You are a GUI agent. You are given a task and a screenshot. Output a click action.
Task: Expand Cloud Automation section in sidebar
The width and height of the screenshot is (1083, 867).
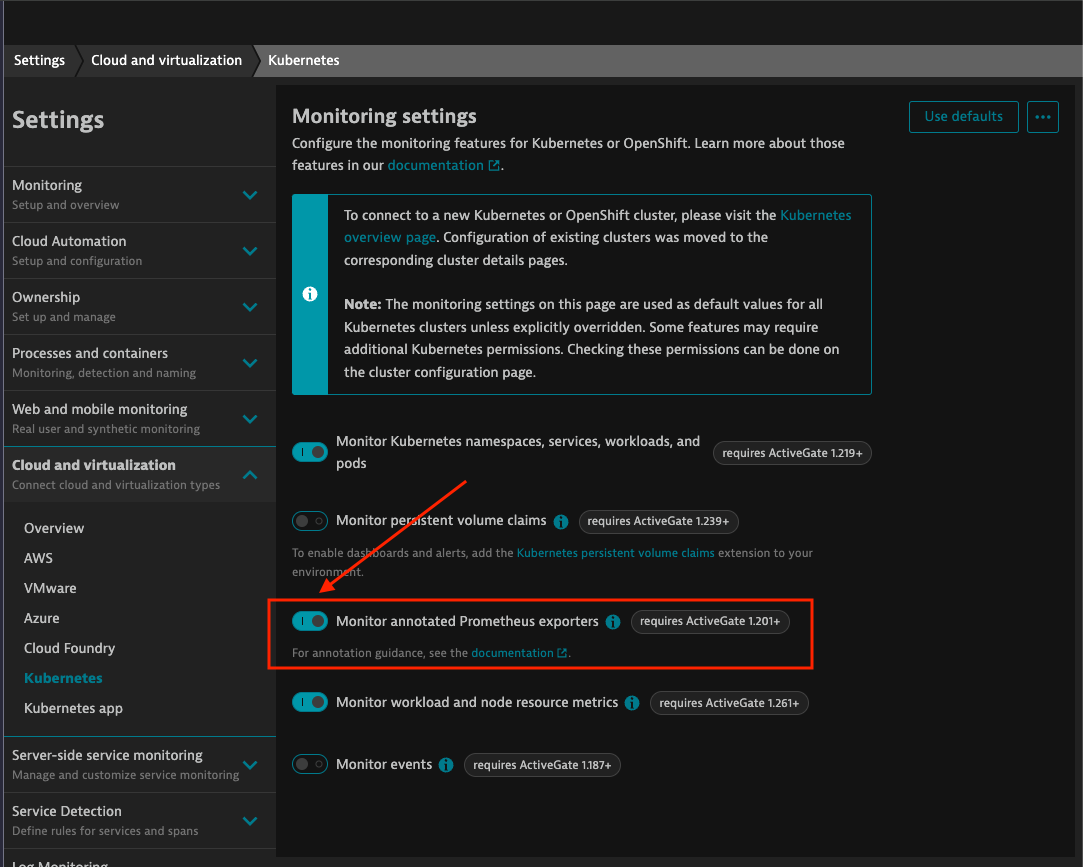point(250,251)
